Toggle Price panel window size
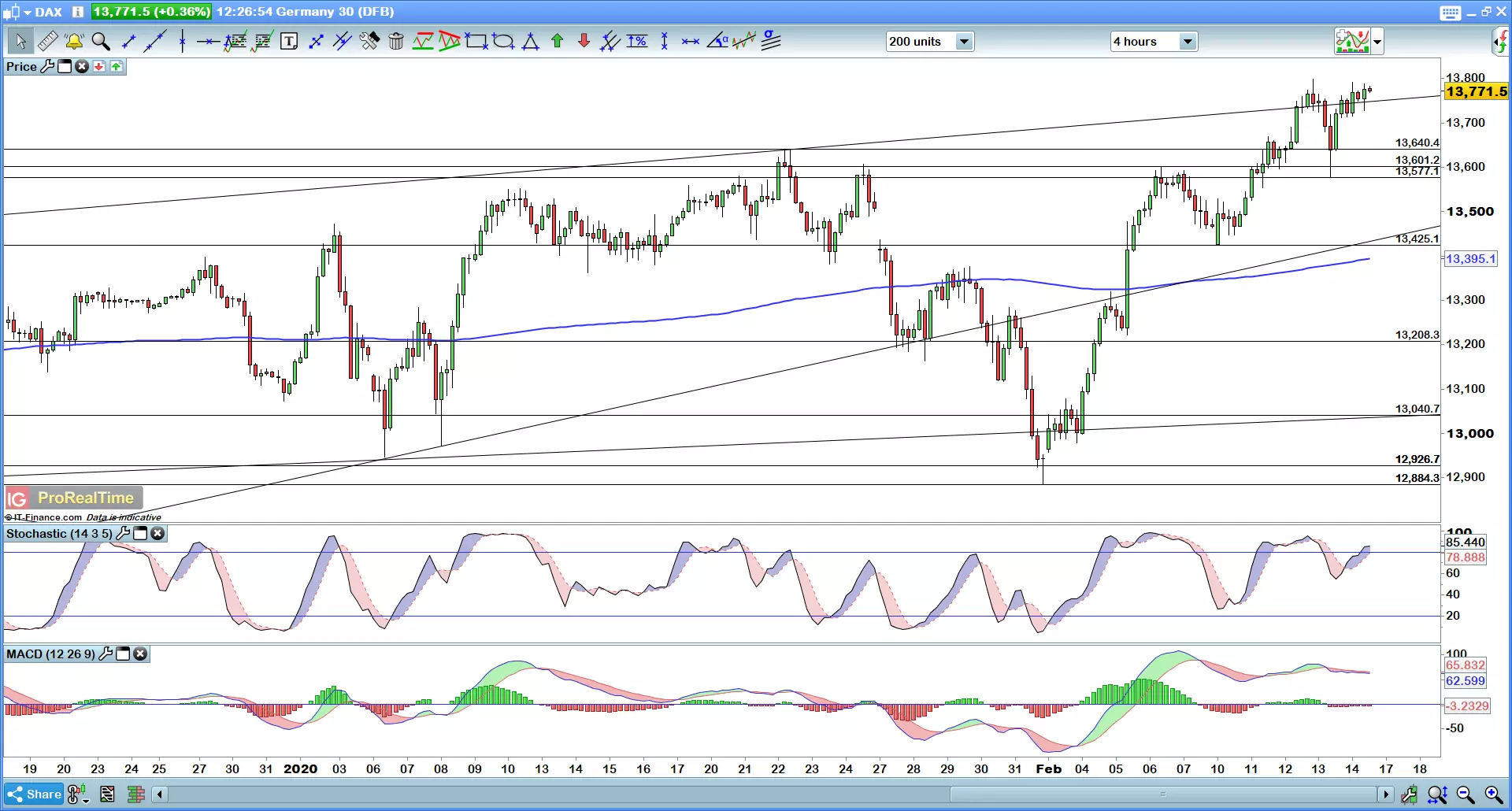1512x811 pixels. (x=65, y=66)
